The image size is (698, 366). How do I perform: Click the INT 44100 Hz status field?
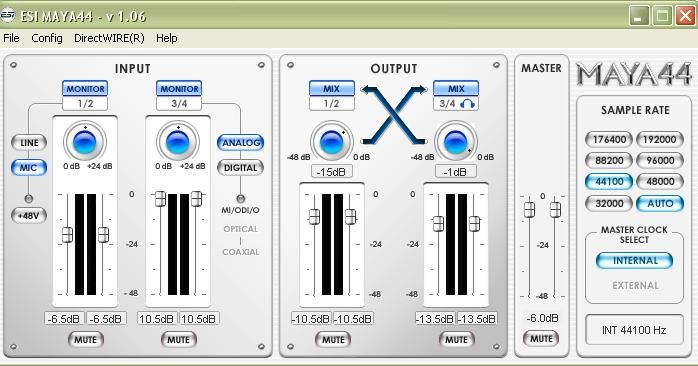(x=634, y=330)
